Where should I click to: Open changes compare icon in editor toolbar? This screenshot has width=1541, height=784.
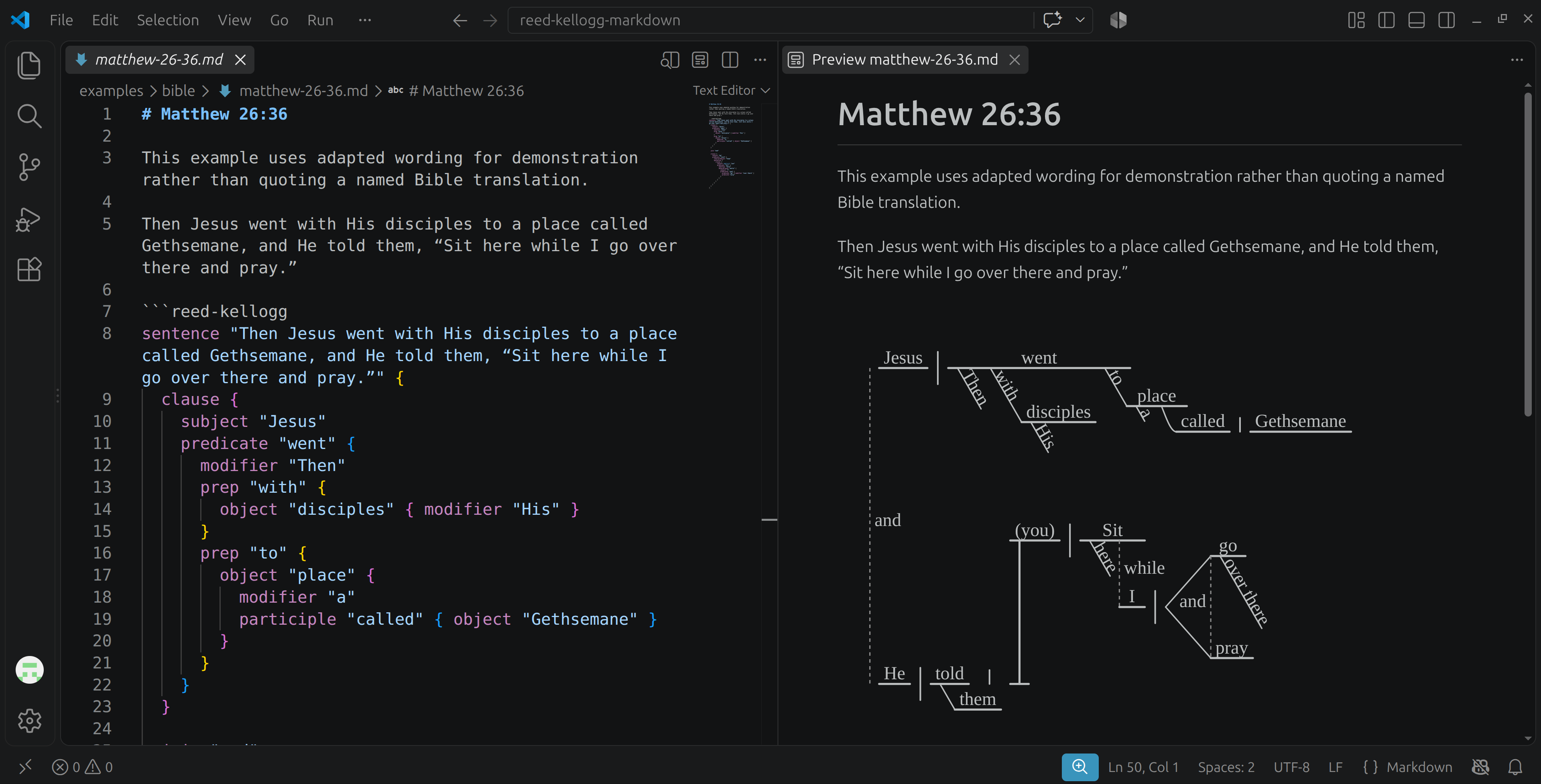tap(669, 60)
